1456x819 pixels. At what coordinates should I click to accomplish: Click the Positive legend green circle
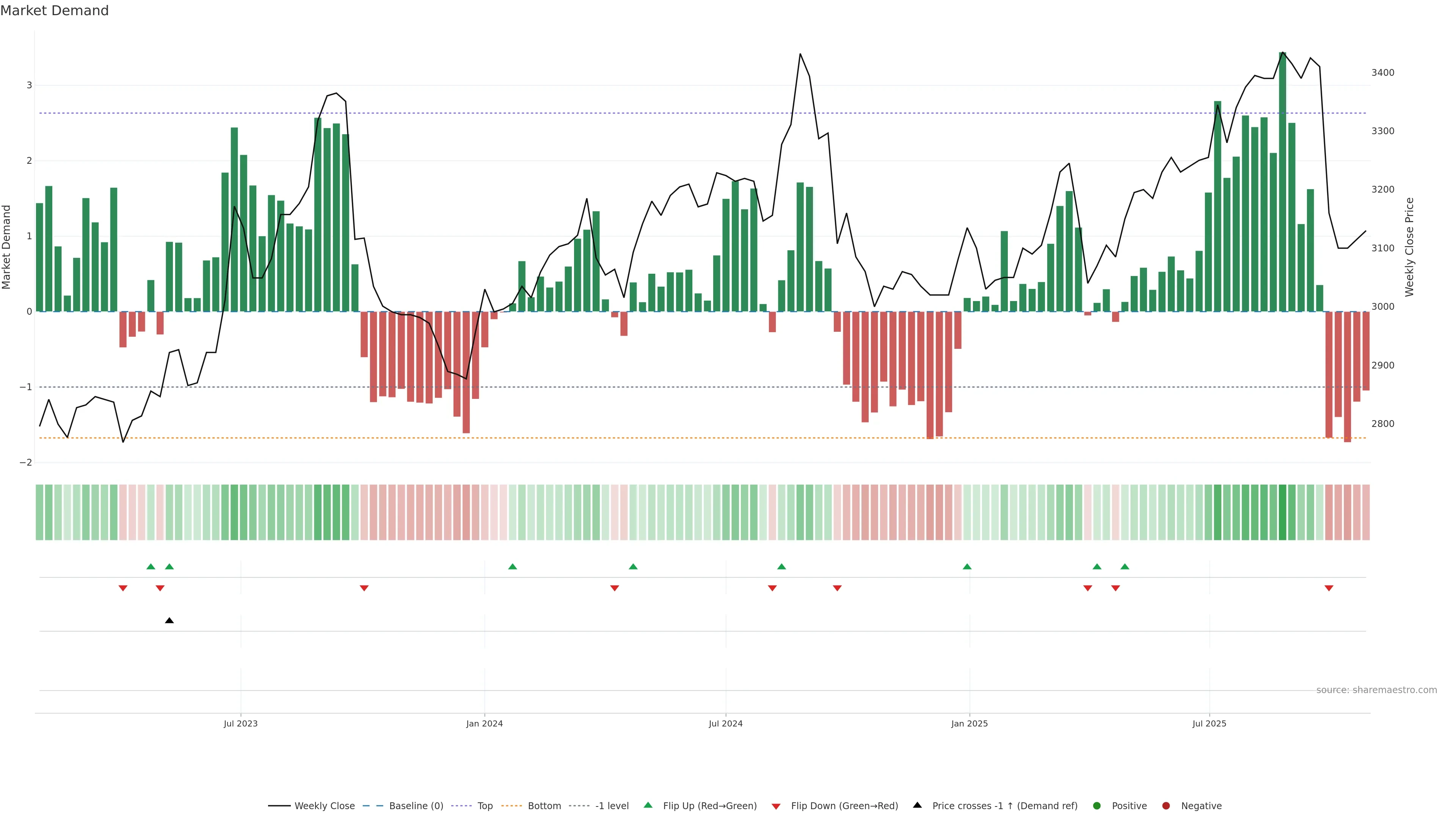(x=1097, y=806)
